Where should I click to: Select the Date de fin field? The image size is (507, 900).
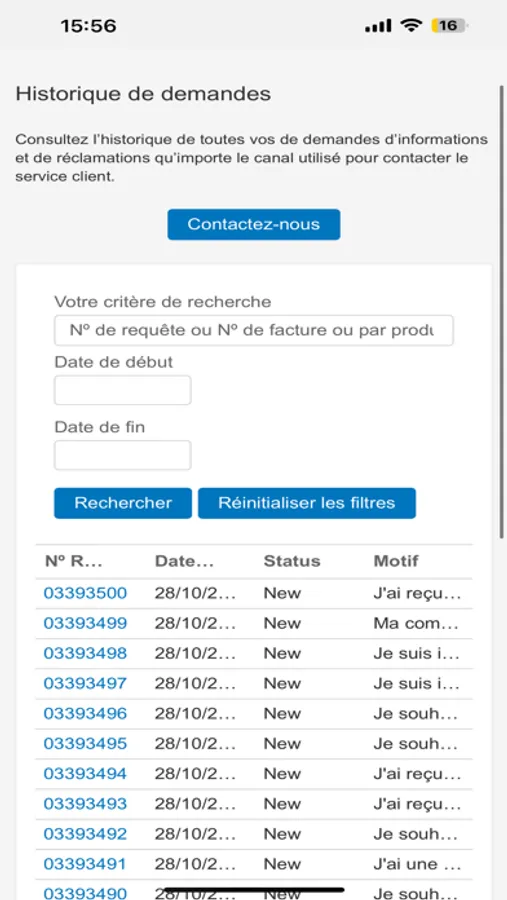123,455
